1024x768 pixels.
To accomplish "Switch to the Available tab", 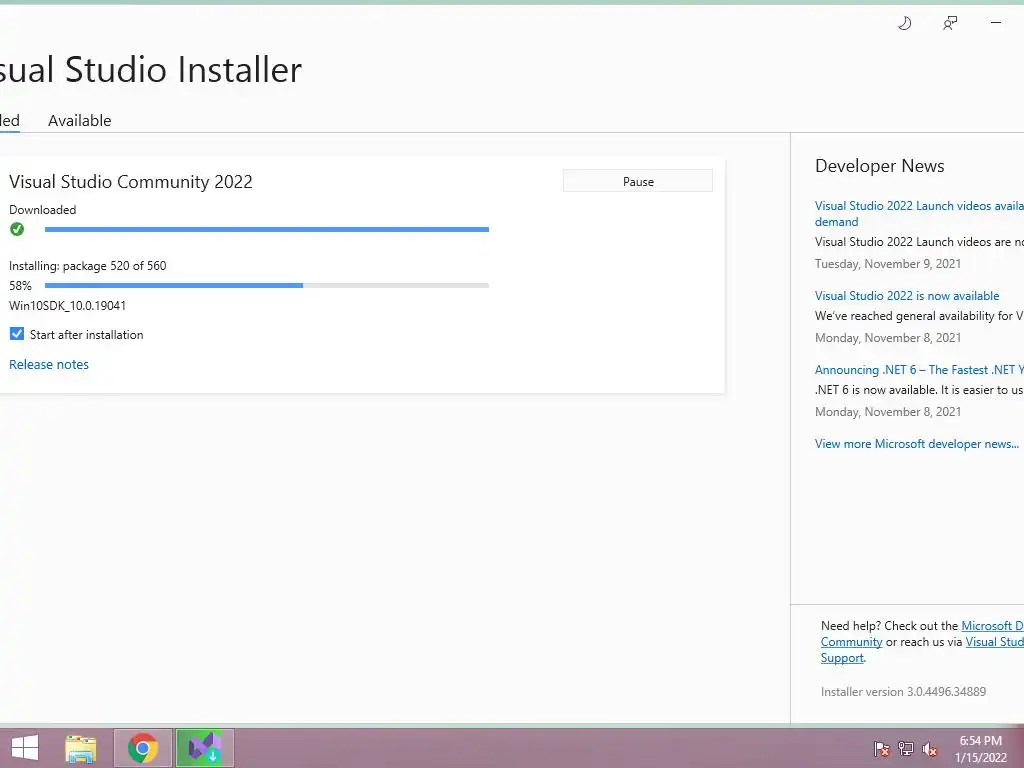I will 80,121.
